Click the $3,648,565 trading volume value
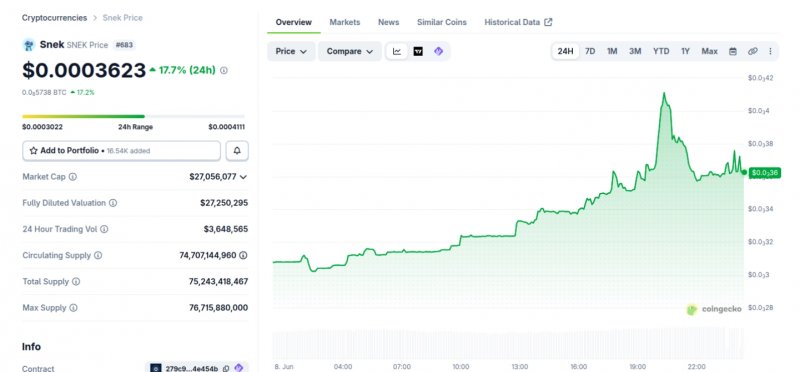This screenshot has height=372, width=800. [x=226, y=229]
